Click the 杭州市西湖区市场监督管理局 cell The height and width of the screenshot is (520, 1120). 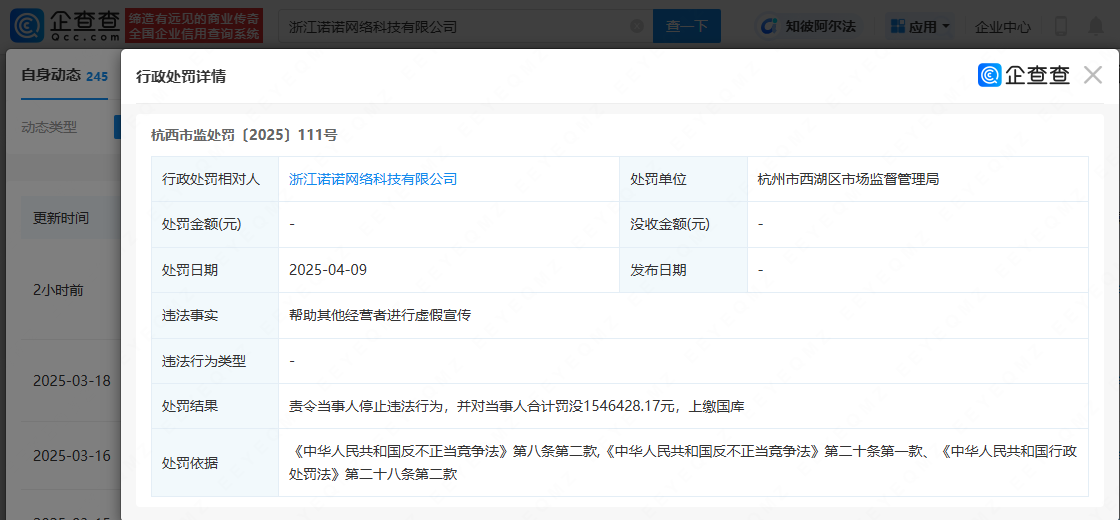pyautogui.click(x=848, y=180)
